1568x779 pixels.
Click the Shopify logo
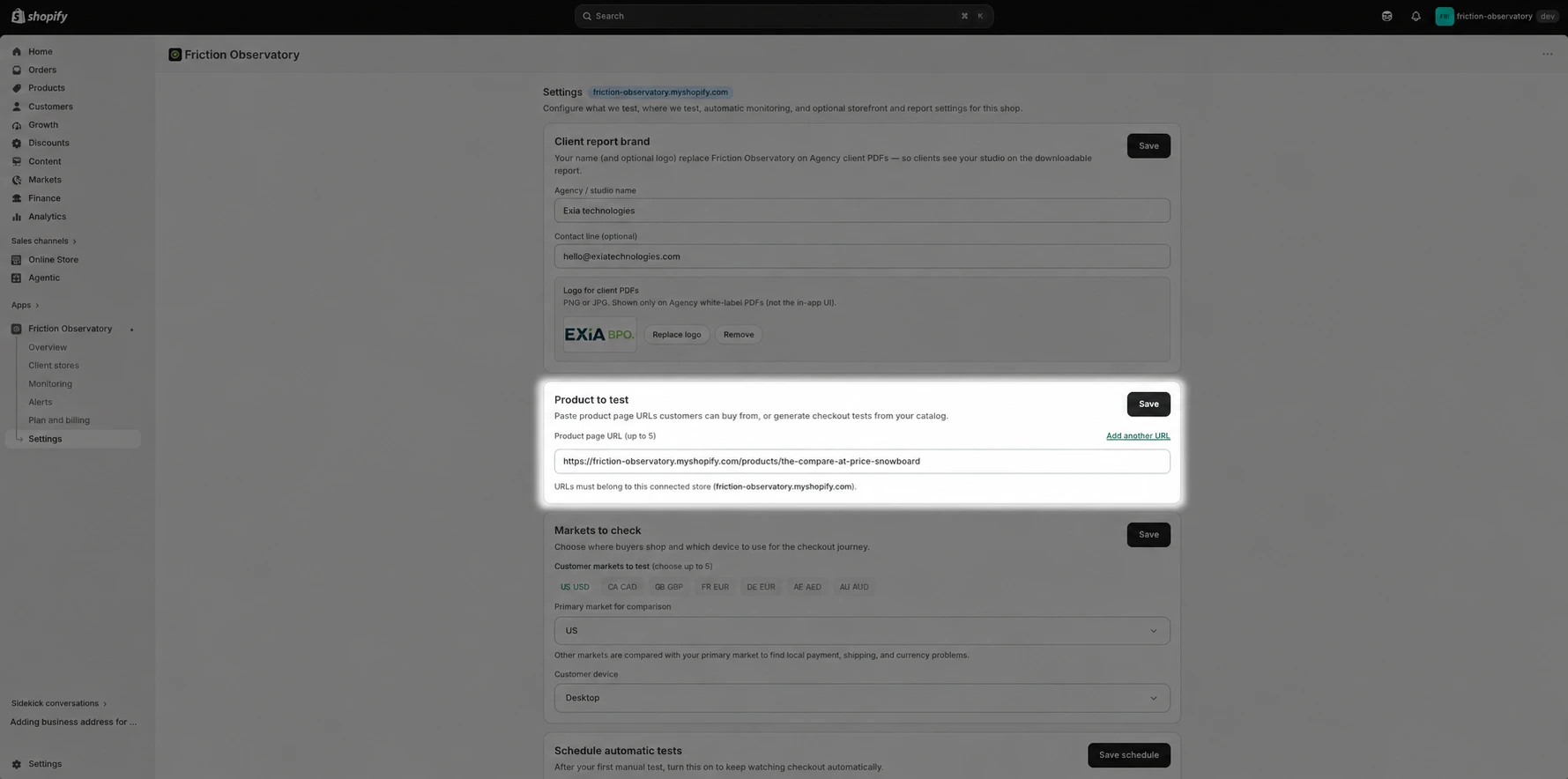(x=39, y=16)
